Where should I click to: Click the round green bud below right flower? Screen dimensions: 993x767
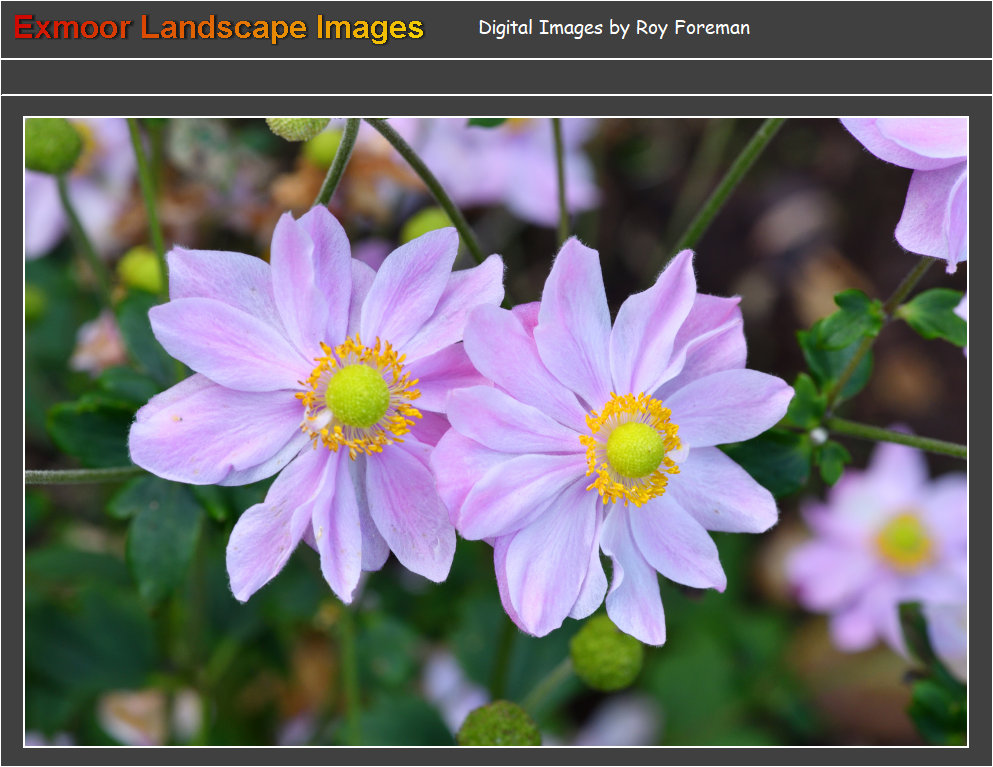(x=606, y=655)
